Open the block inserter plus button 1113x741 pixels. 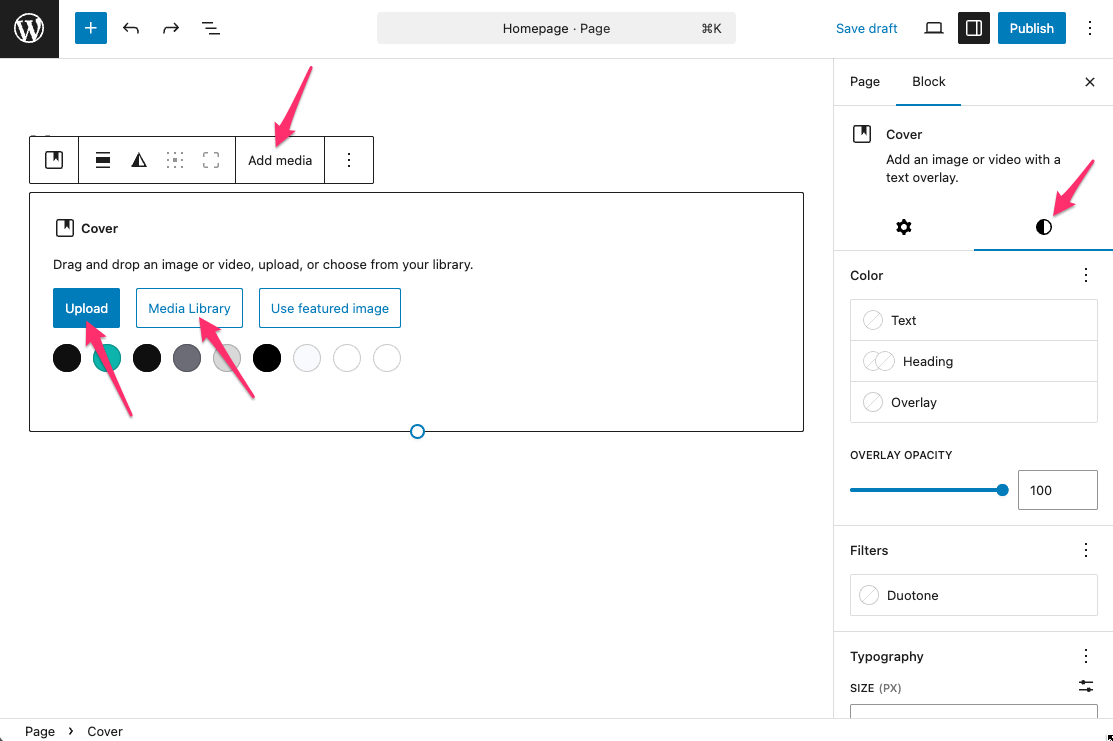[90, 28]
